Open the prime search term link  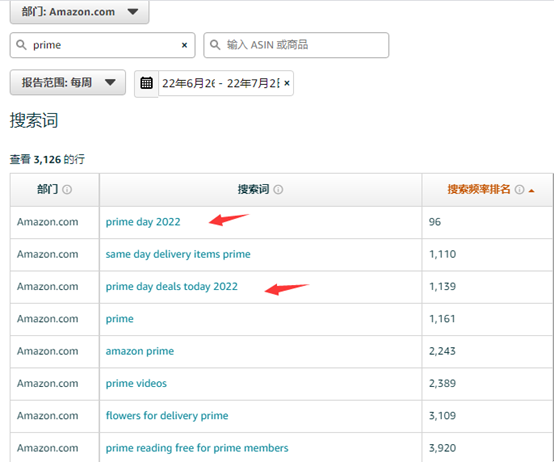119,319
